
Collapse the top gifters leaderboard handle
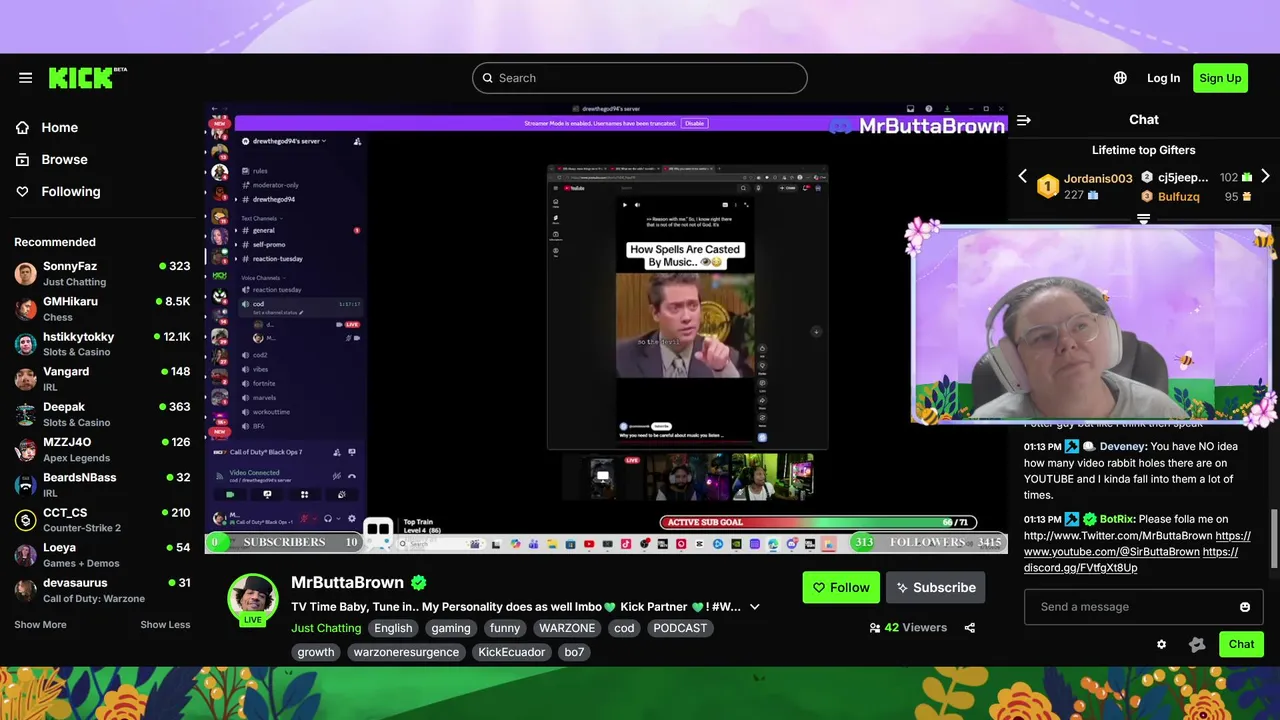(1143, 217)
